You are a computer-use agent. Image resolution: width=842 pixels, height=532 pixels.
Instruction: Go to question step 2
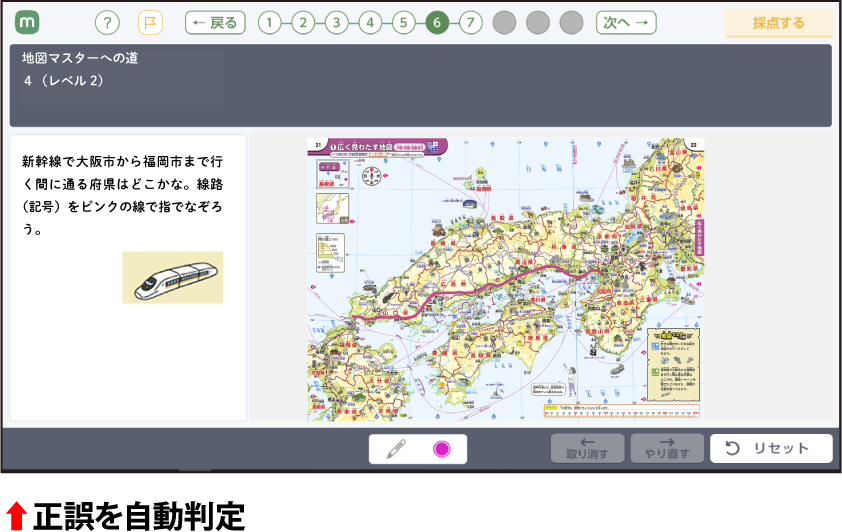(x=303, y=23)
